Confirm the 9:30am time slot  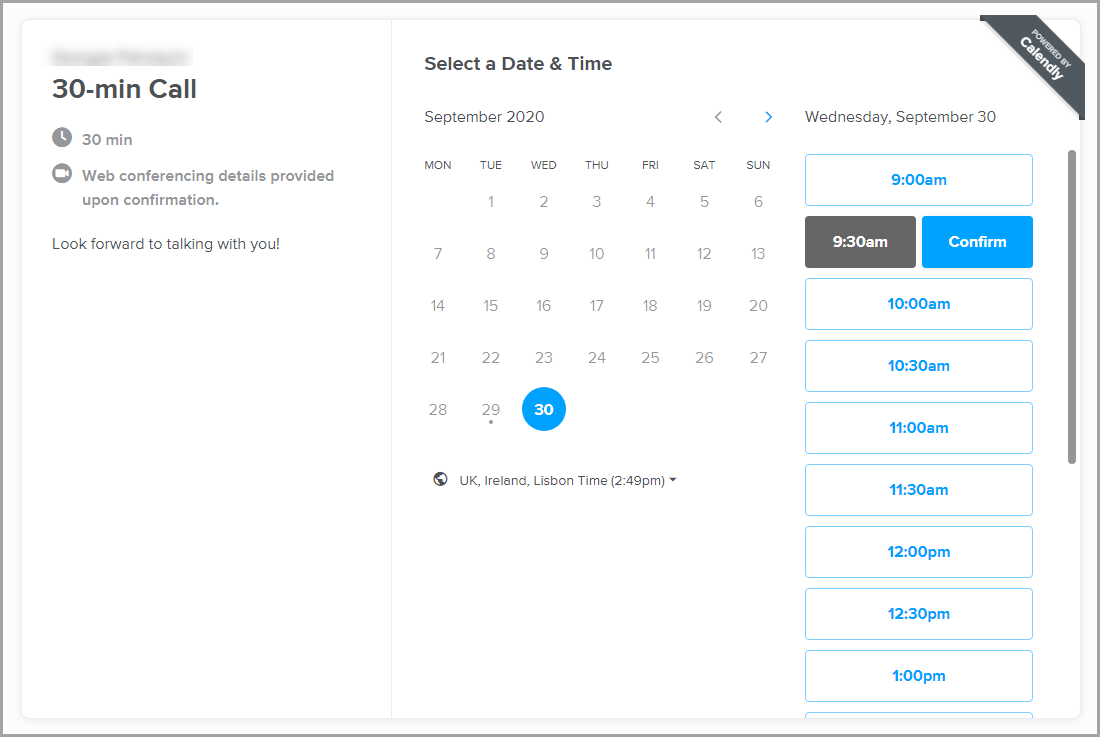click(x=977, y=242)
